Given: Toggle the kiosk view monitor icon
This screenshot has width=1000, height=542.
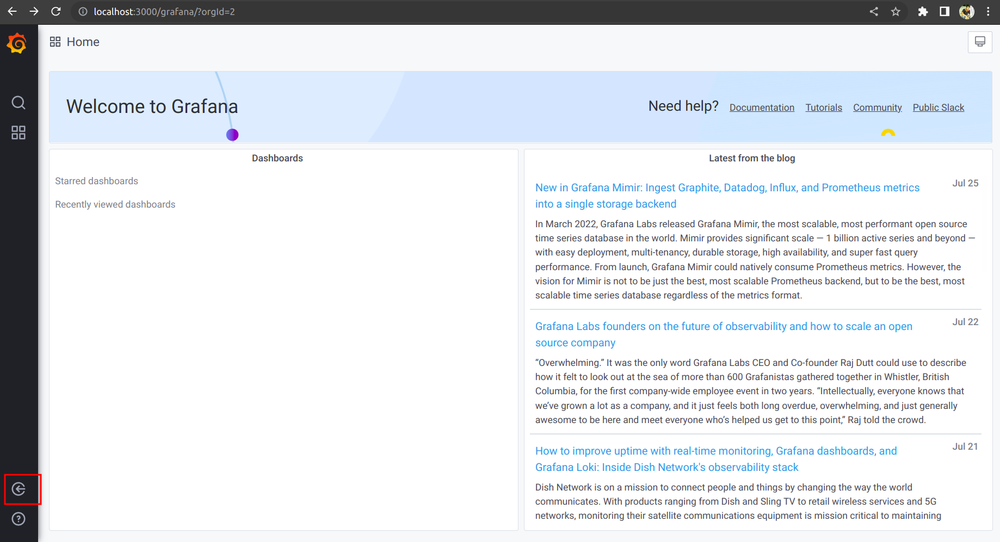Looking at the screenshot, I should (979, 42).
